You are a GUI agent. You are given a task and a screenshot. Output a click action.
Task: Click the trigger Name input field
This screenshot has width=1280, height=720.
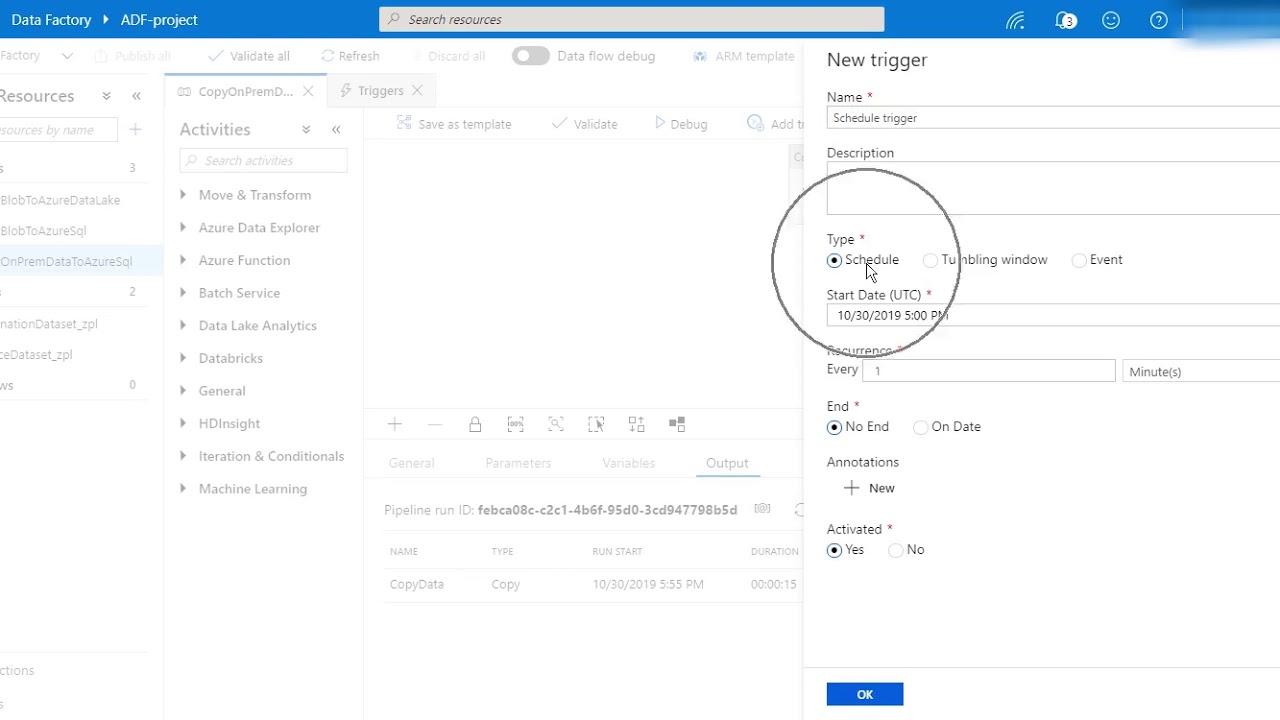(x=1053, y=118)
